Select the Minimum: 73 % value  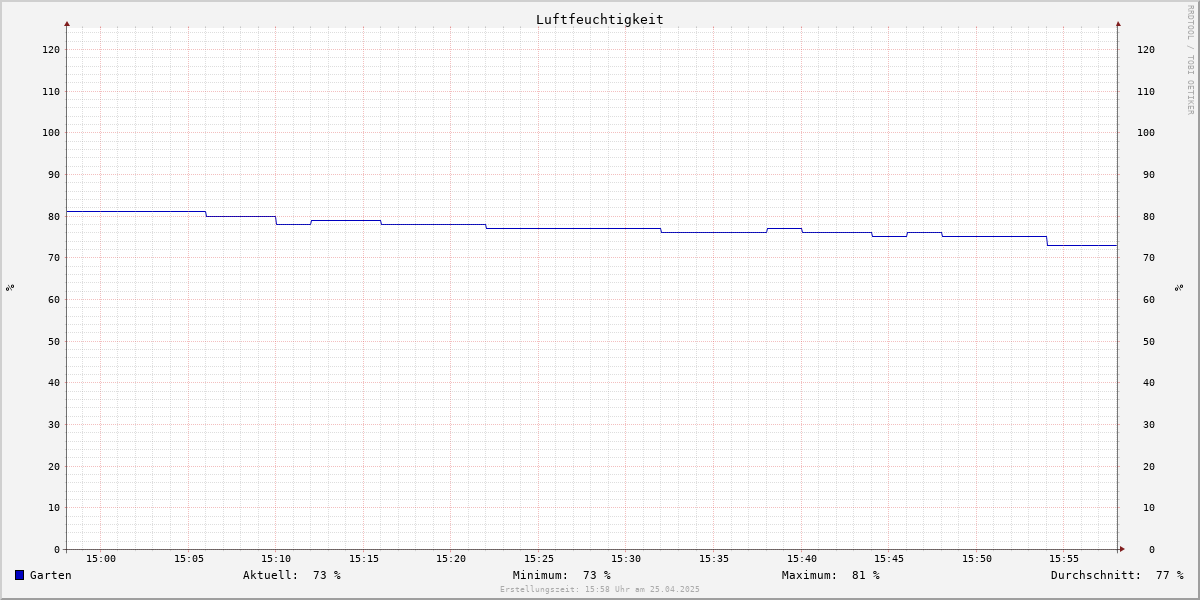(562, 575)
